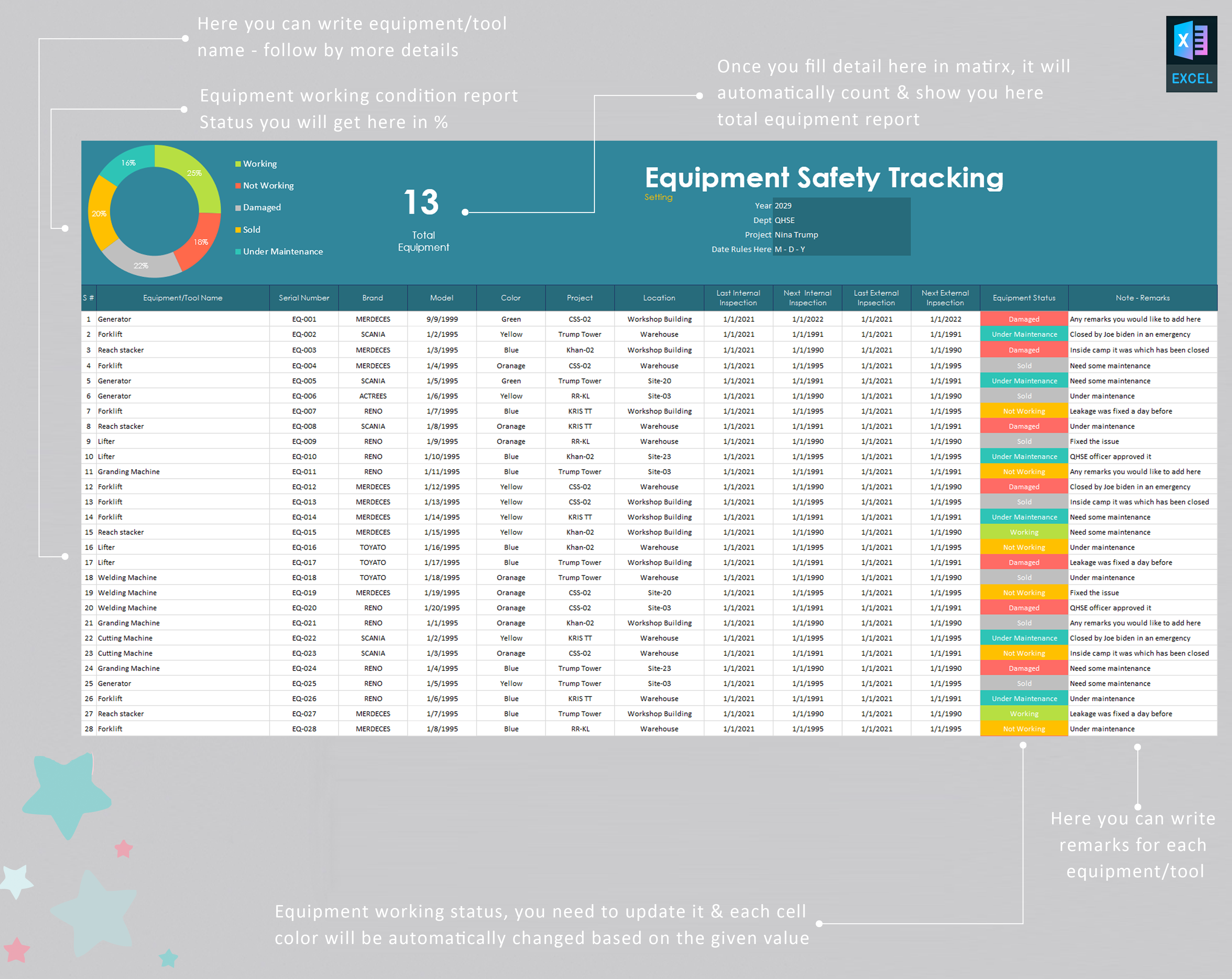The width and height of the screenshot is (1232, 979).
Task: Open the Dept field showing QHSE
Action: click(785, 220)
